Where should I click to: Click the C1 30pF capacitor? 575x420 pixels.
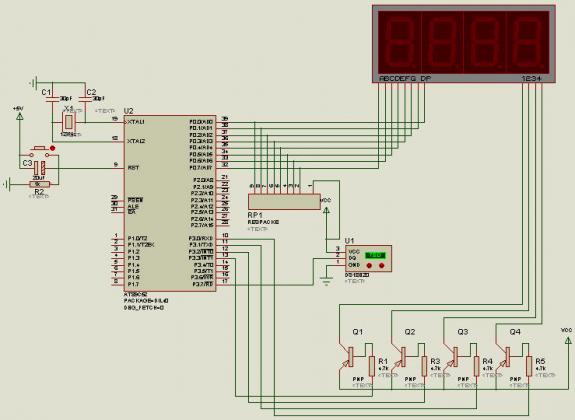52,99
